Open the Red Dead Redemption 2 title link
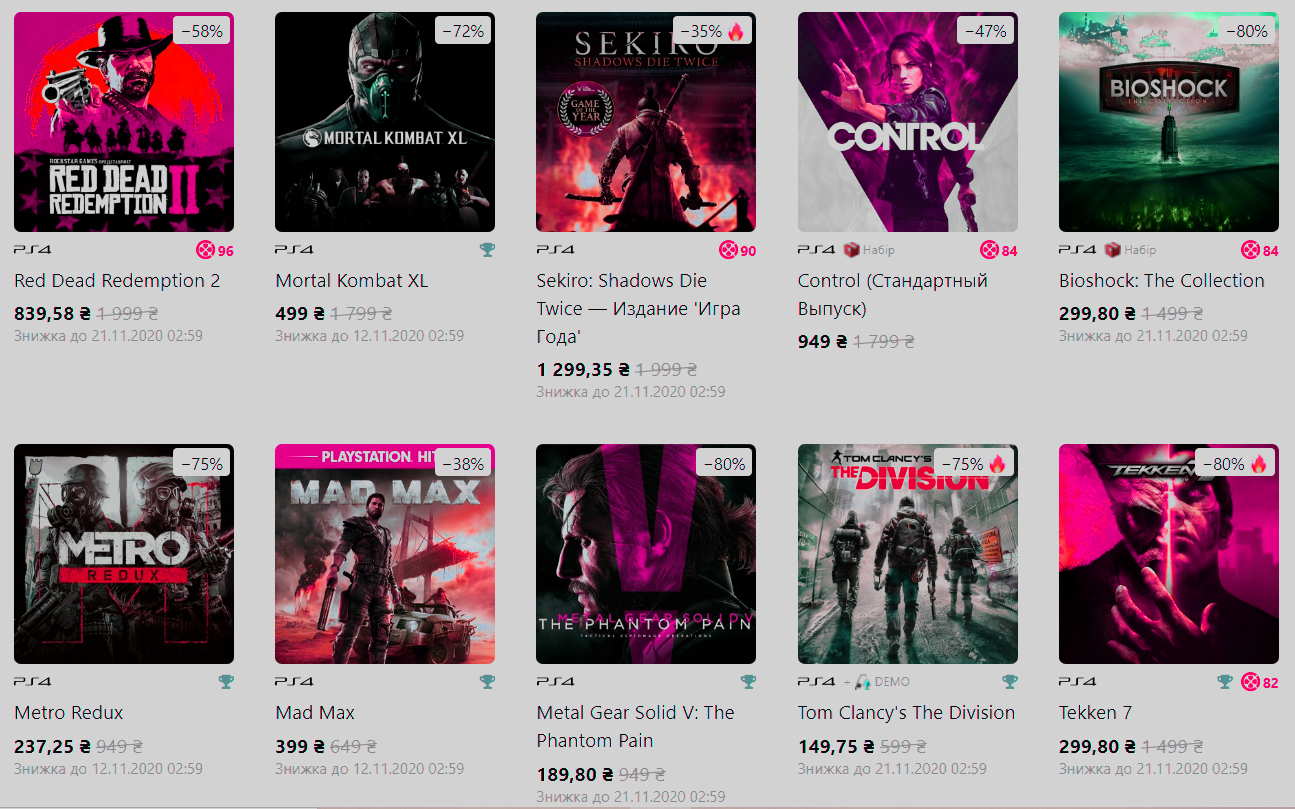Image resolution: width=1295 pixels, height=809 pixels. [x=117, y=281]
